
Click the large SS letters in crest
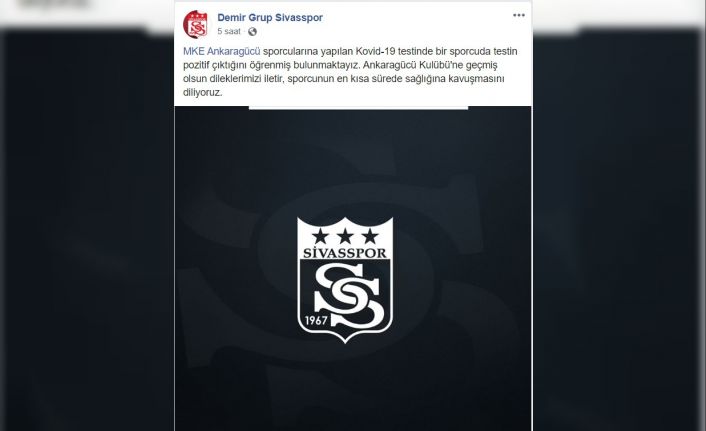tap(347, 295)
